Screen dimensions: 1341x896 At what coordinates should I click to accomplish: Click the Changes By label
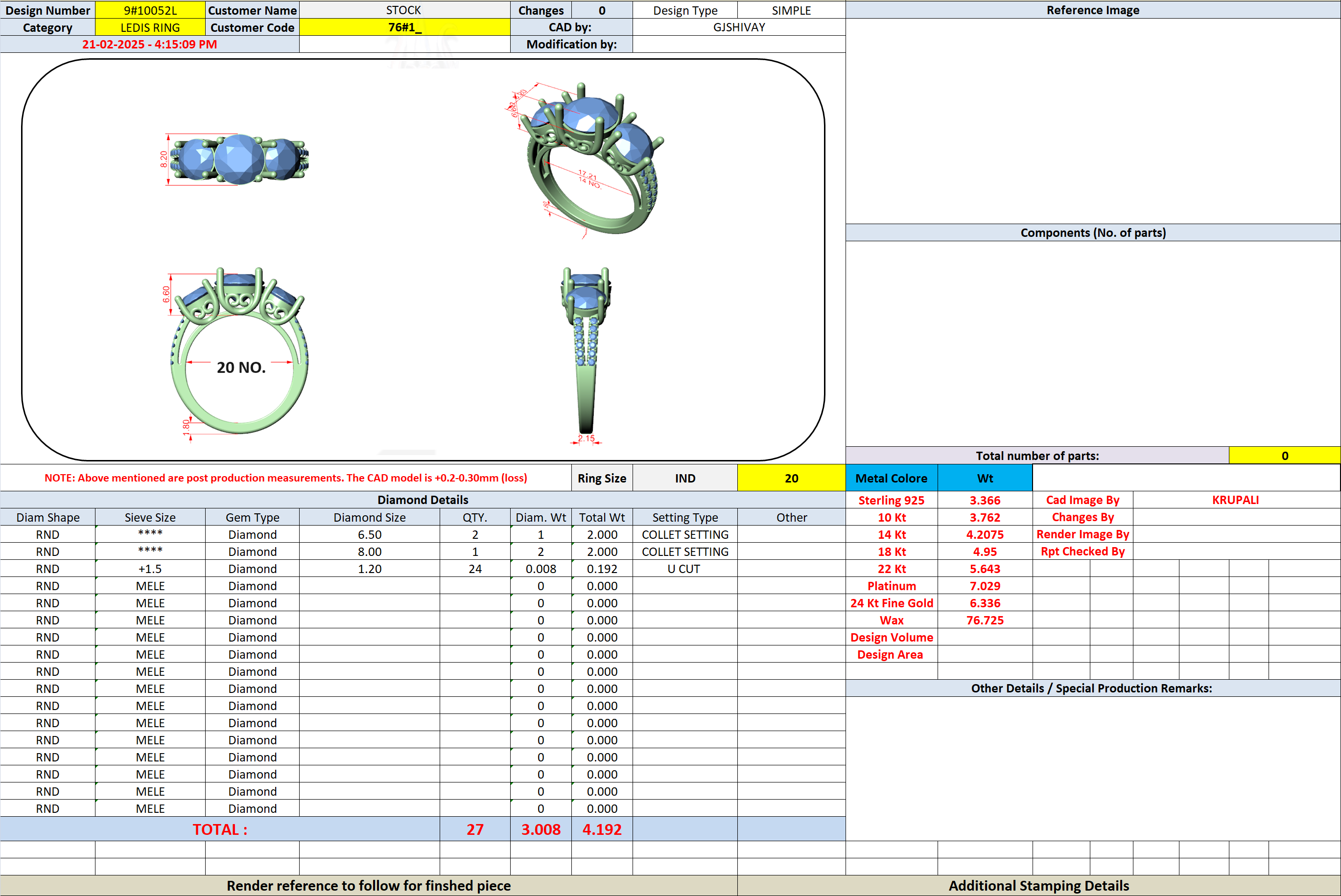(x=1082, y=517)
